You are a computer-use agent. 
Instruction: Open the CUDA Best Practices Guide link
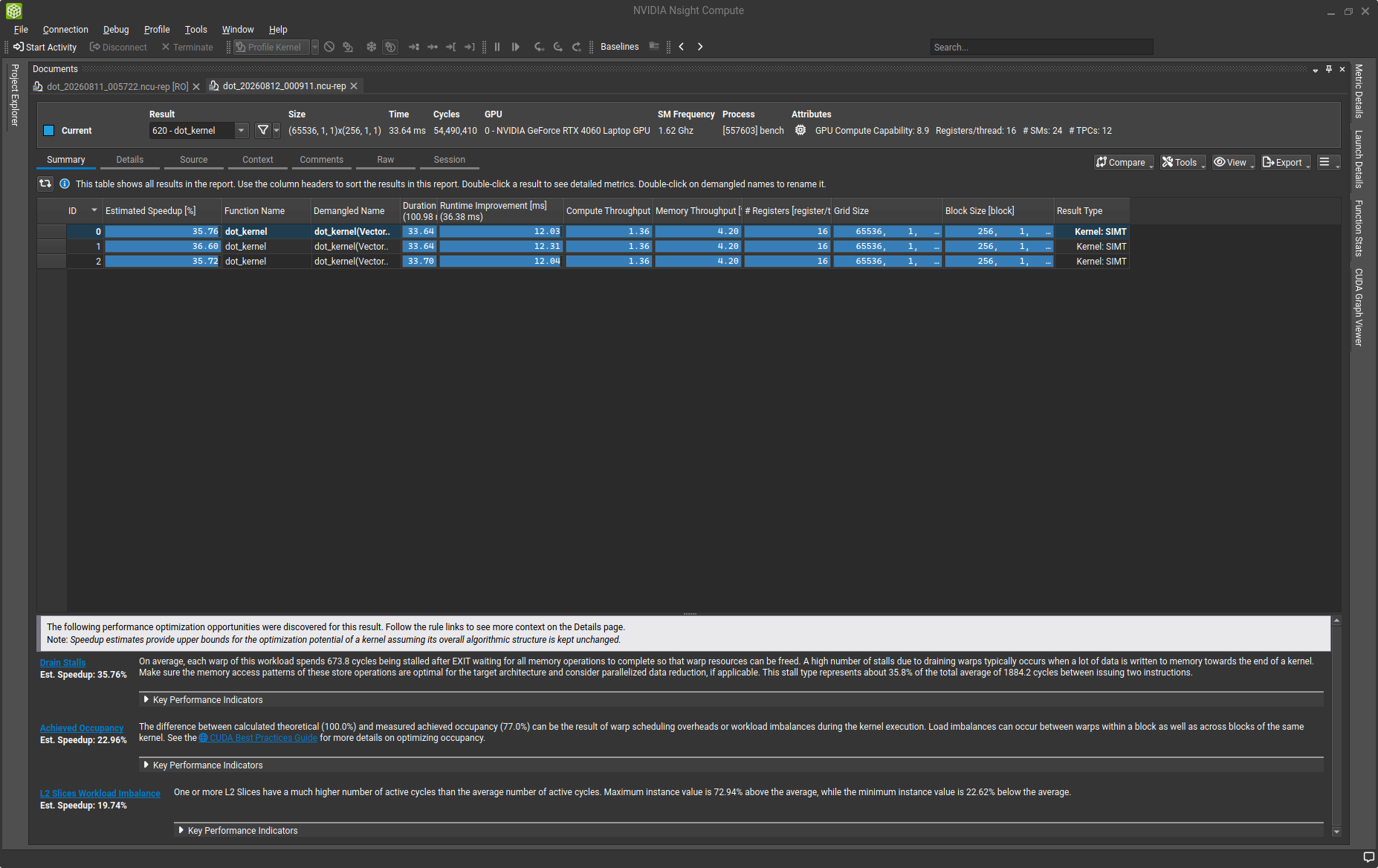(258, 738)
